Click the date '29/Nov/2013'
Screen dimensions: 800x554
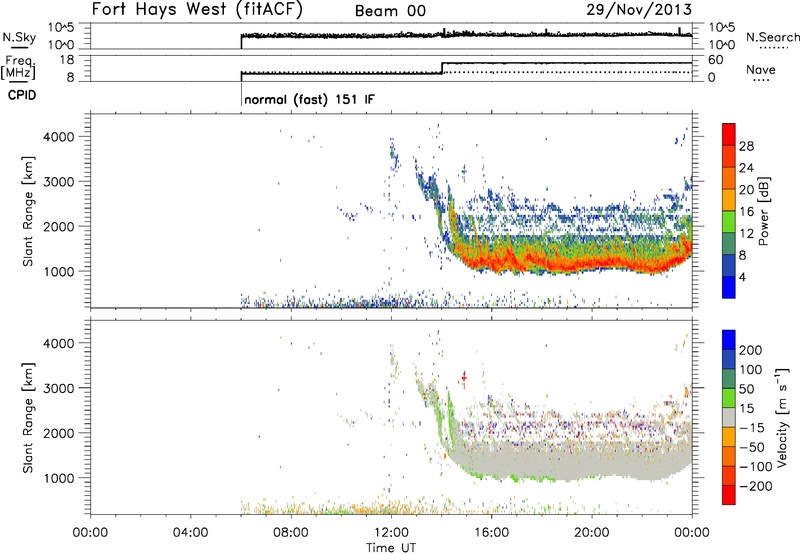coord(639,9)
